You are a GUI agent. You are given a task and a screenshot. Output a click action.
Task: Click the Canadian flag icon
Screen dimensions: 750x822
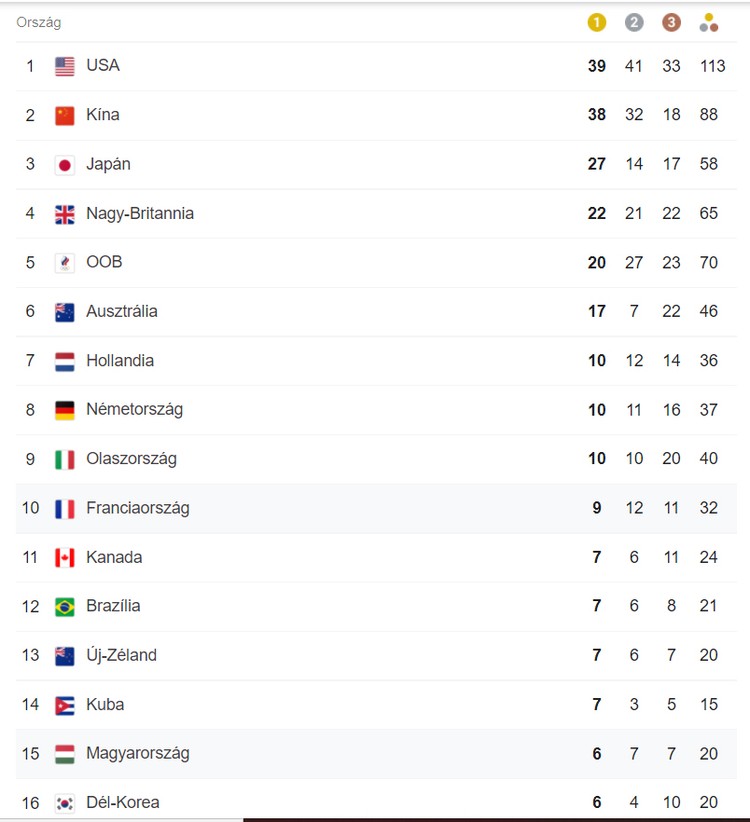tap(65, 557)
